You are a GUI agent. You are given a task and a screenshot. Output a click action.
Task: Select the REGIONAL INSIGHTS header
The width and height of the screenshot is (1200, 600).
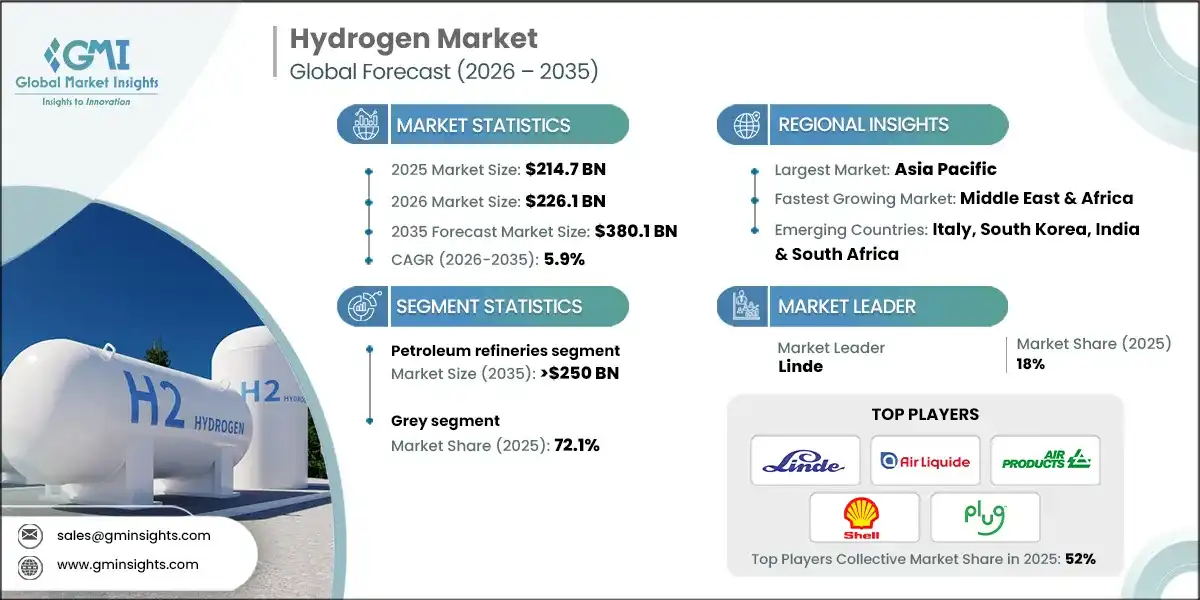click(862, 124)
